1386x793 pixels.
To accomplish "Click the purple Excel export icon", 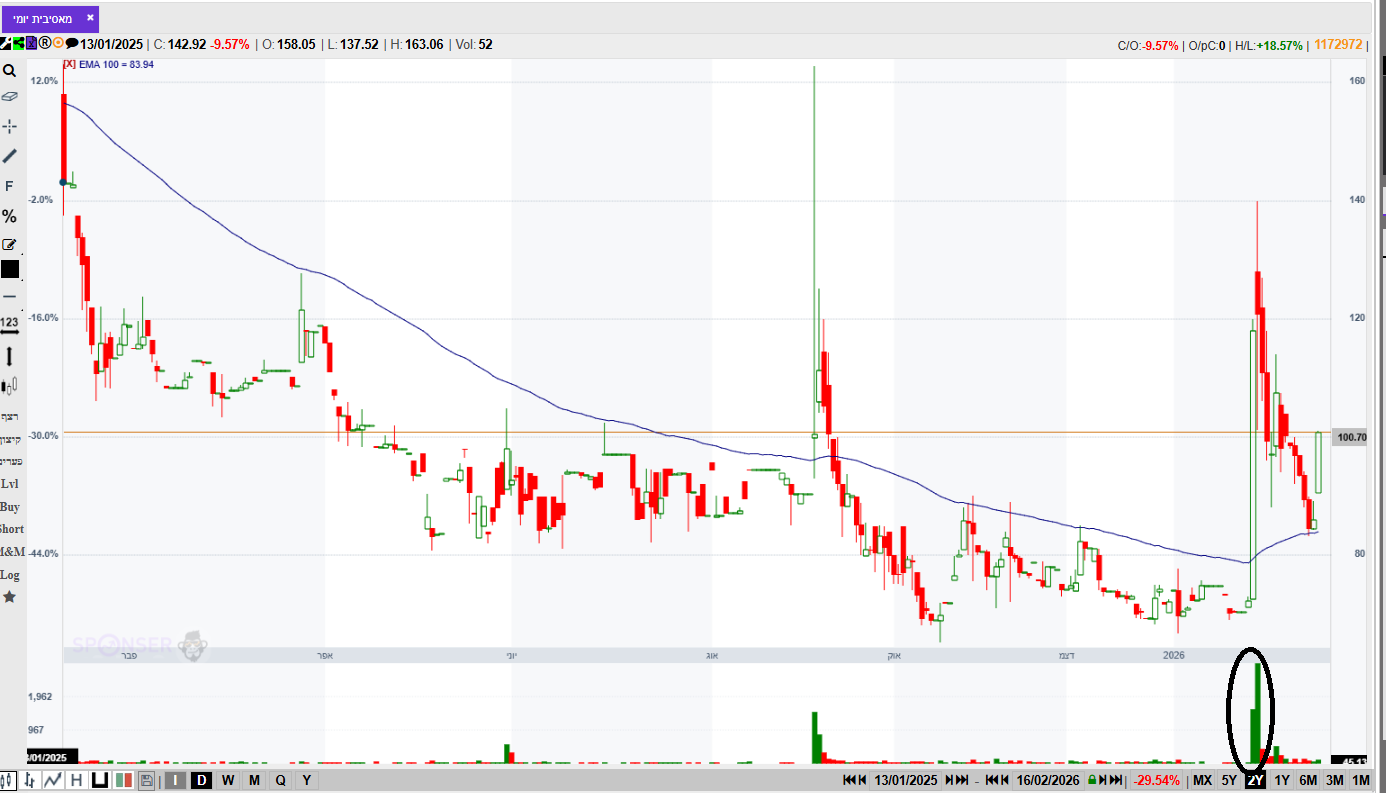I will 32,44.
